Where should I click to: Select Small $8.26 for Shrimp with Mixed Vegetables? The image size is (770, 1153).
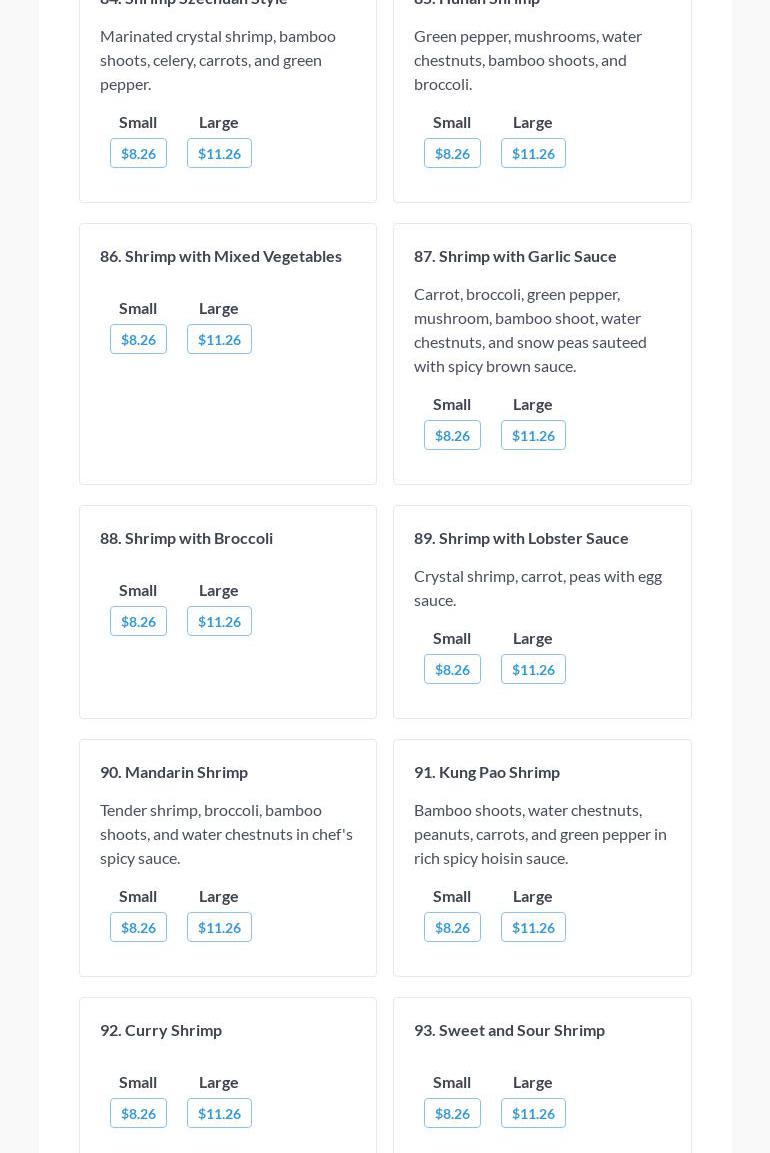pyautogui.click(x=138, y=339)
